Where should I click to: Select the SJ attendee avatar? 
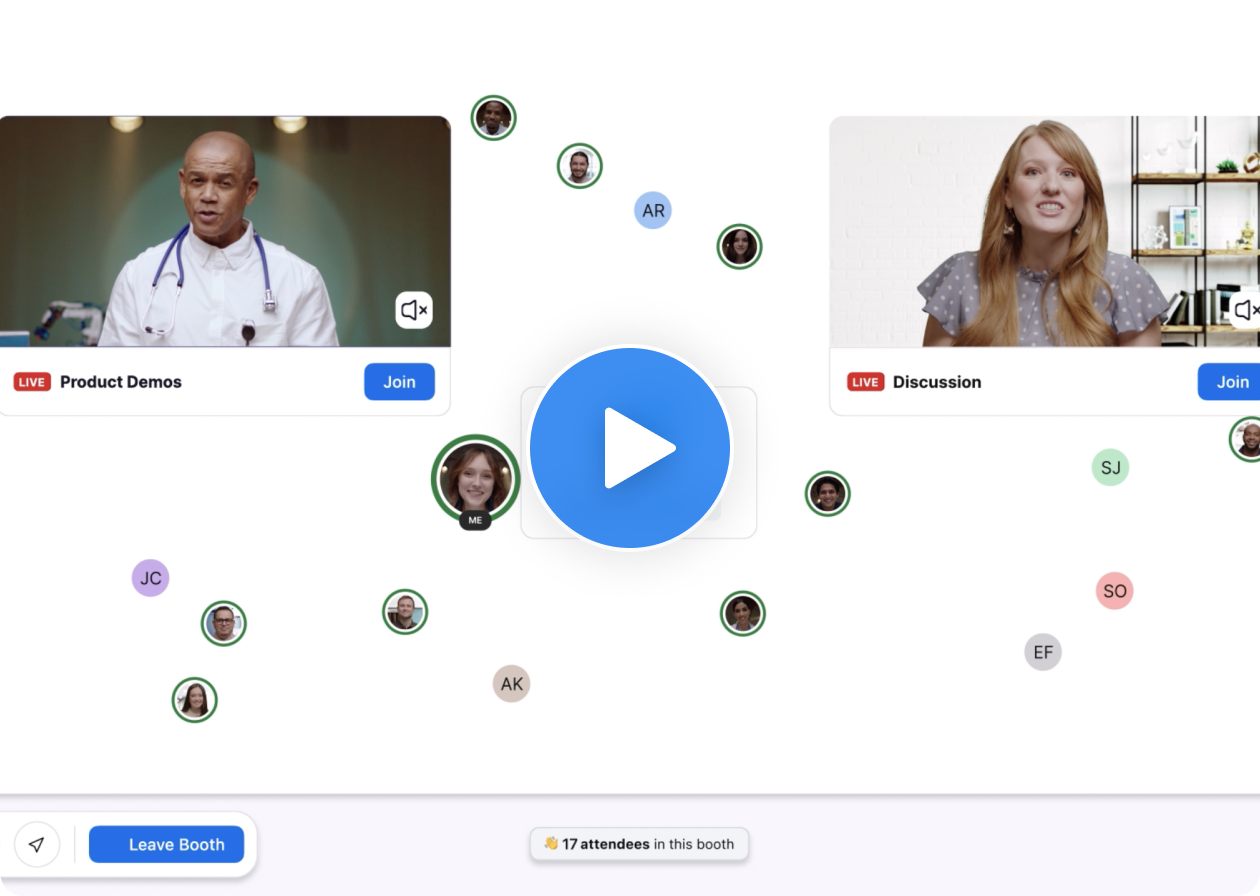point(1110,467)
